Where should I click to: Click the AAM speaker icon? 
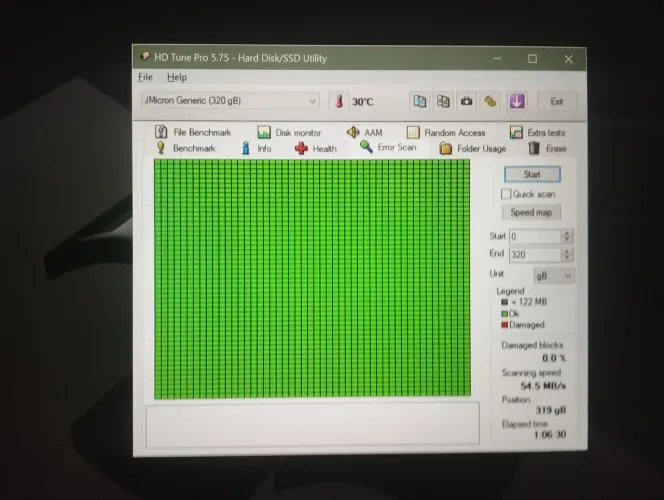click(x=353, y=133)
